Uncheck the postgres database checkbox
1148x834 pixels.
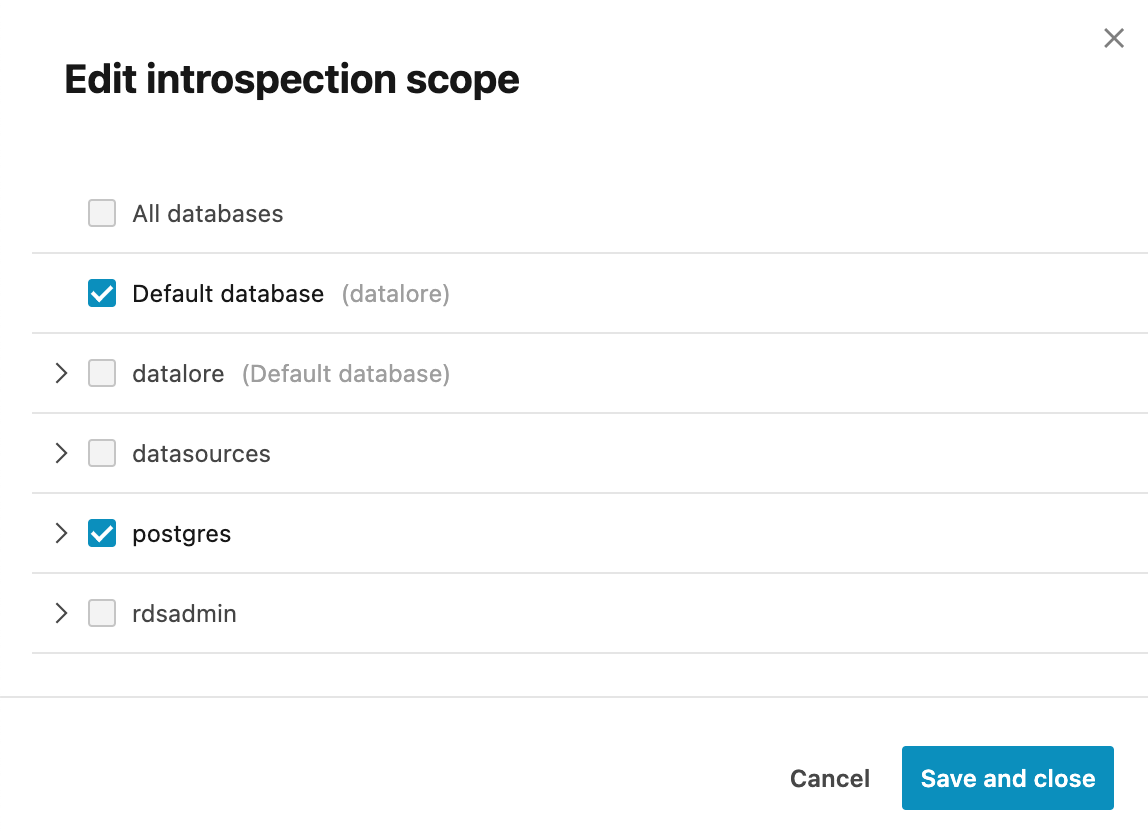[101, 533]
